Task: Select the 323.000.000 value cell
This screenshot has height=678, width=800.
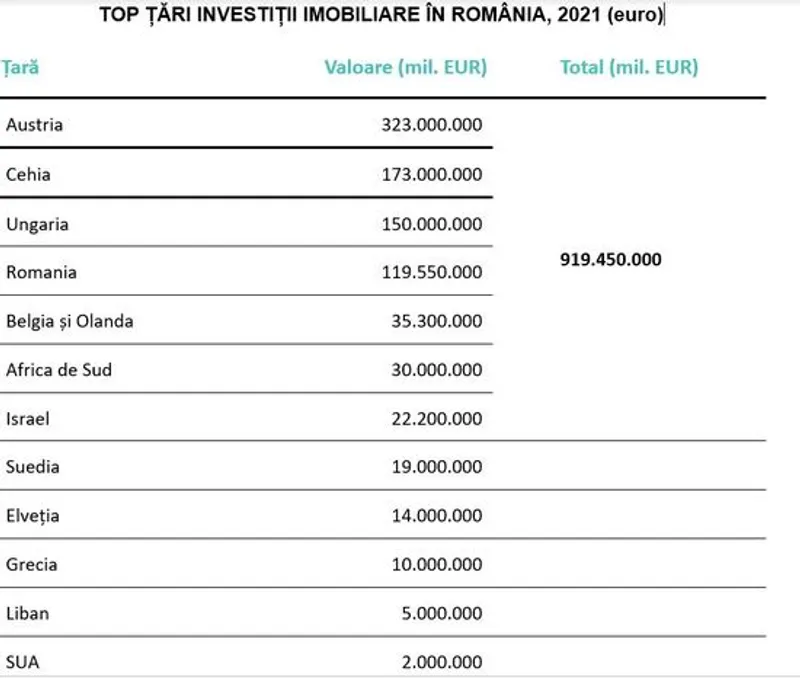Action: 431,125
